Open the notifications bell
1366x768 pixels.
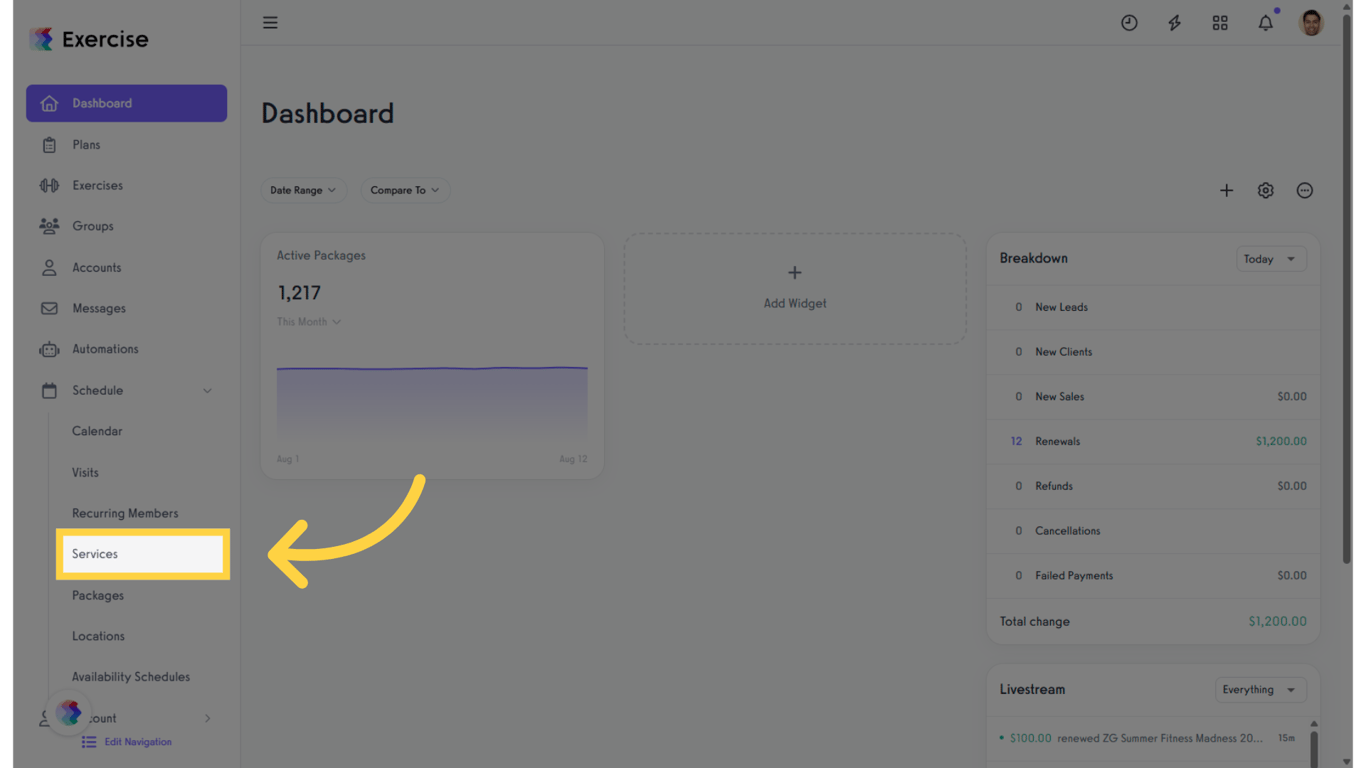[x=1265, y=23]
